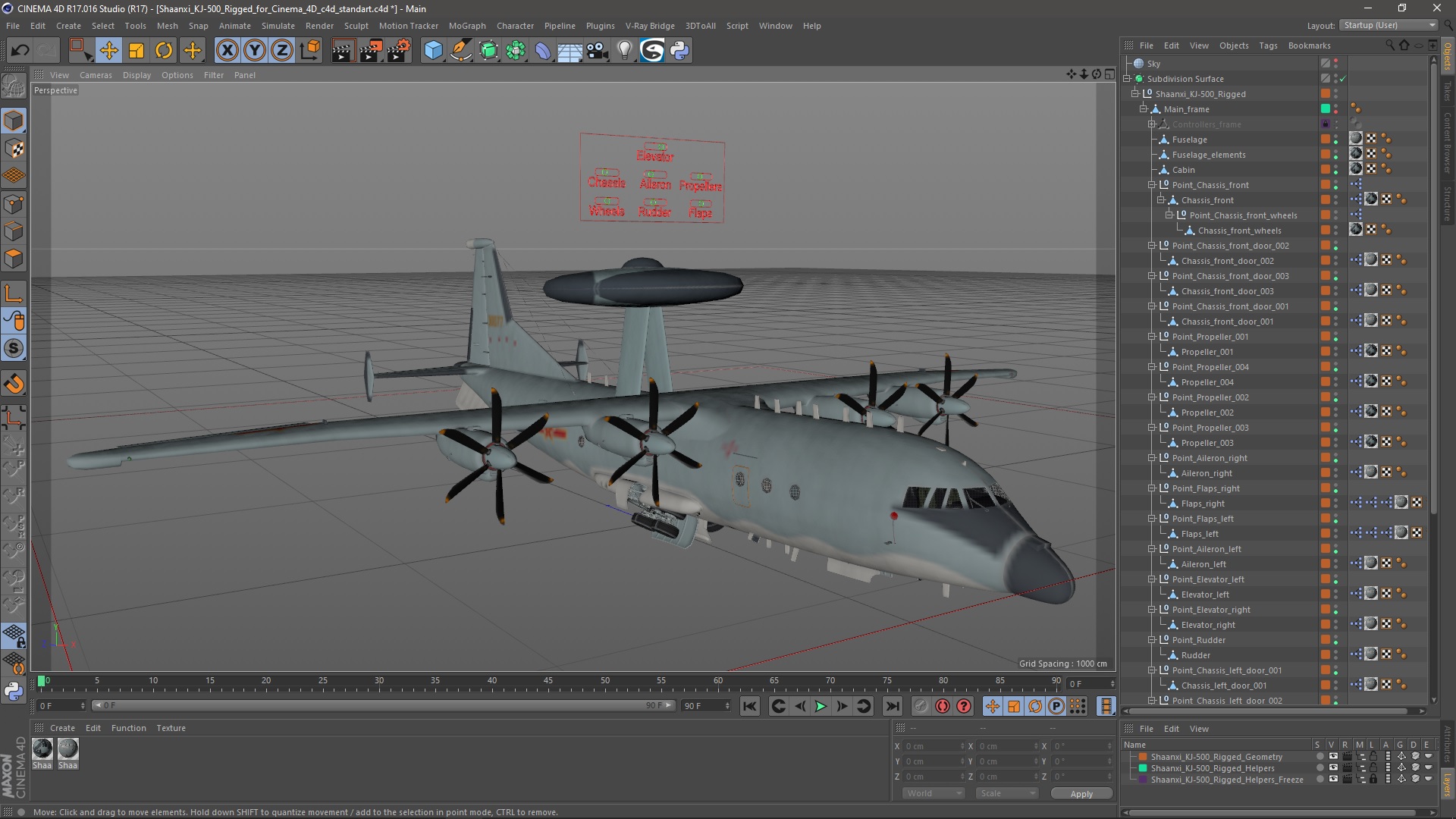Click the Apply button
The width and height of the screenshot is (1456, 819).
[1081, 794]
